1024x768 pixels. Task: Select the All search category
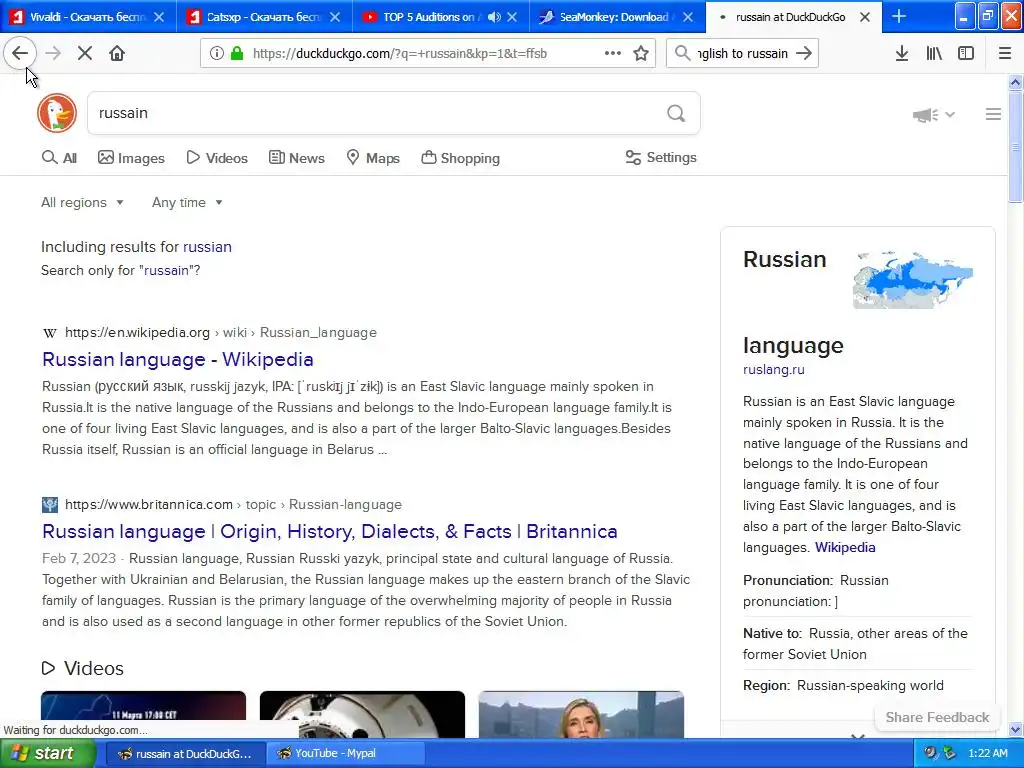click(x=59, y=158)
